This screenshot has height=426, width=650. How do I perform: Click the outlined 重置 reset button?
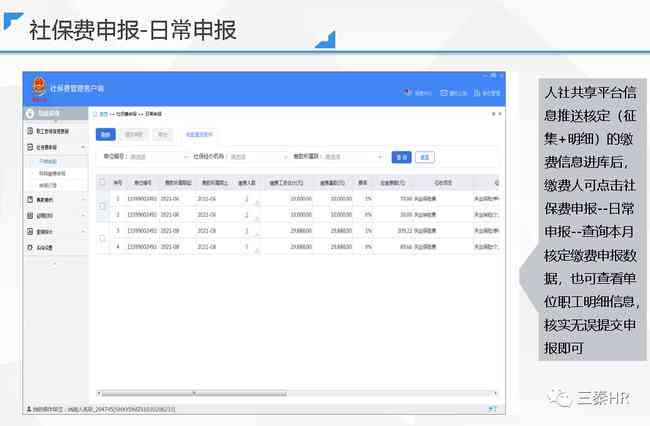(424, 157)
